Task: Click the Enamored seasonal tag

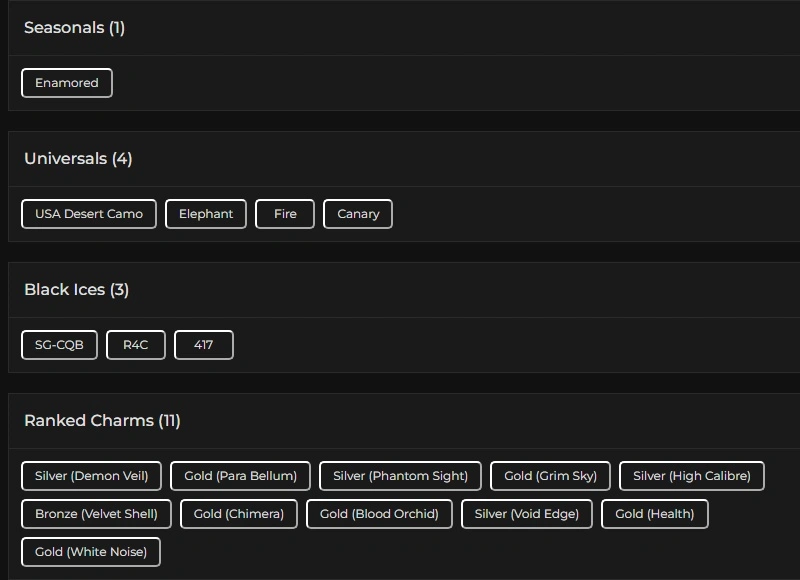Action: click(x=67, y=83)
